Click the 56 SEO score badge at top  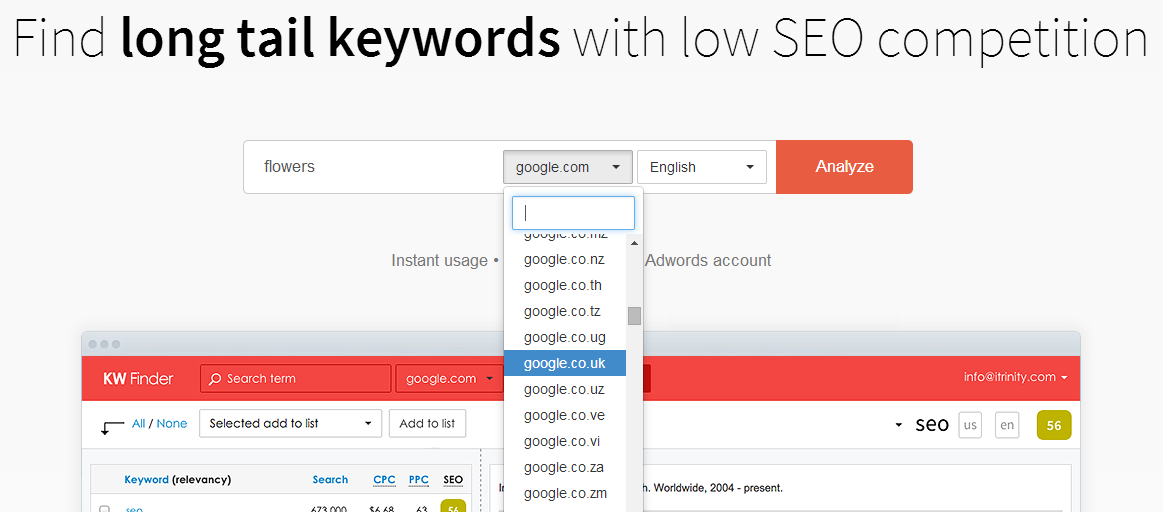[1053, 425]
